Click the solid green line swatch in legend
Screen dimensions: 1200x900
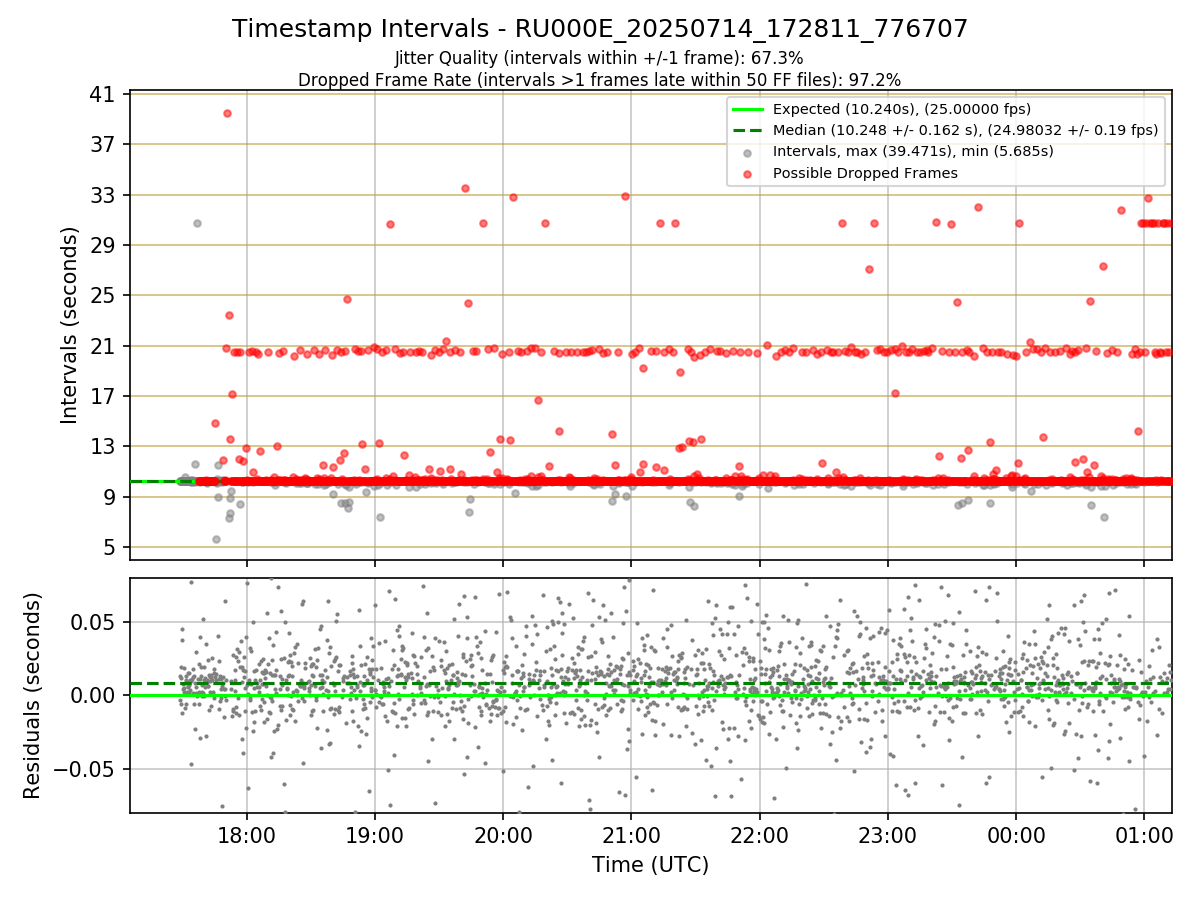click(x=748, y=109)
